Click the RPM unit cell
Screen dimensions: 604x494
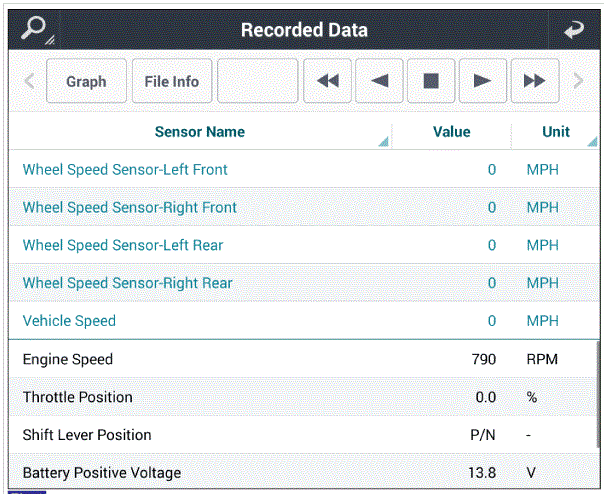pos(542,359)
